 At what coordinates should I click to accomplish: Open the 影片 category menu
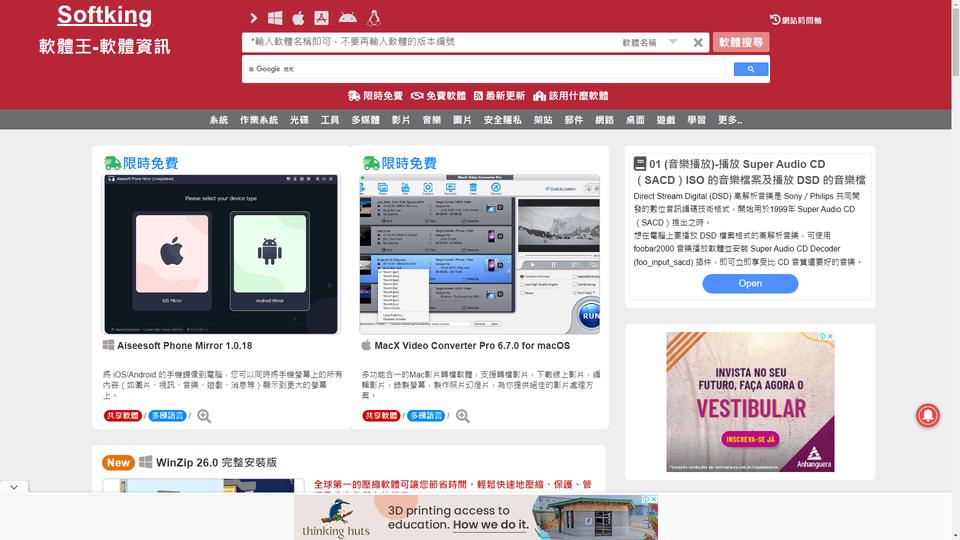click(x=401, y=120)
